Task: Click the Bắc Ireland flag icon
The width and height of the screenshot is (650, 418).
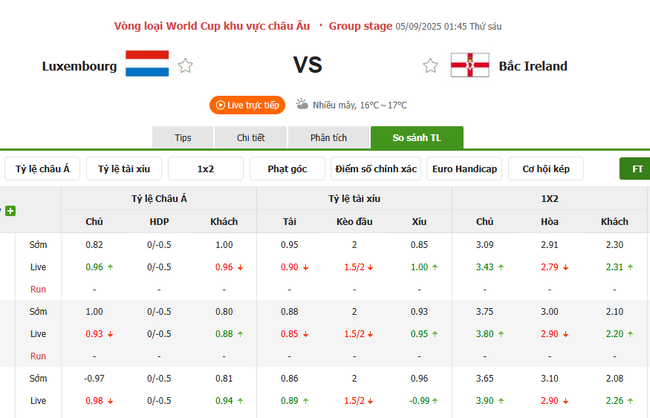Action: 469,66
